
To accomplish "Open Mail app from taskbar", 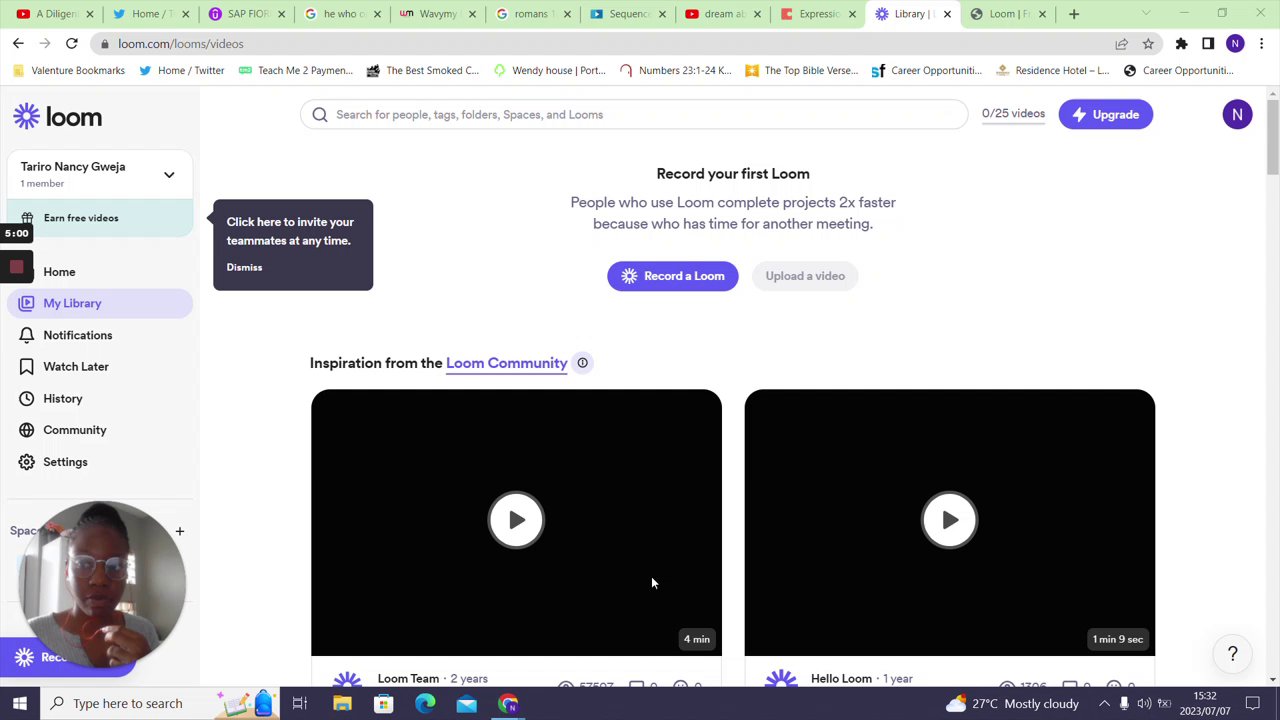I will pos(467,703).
